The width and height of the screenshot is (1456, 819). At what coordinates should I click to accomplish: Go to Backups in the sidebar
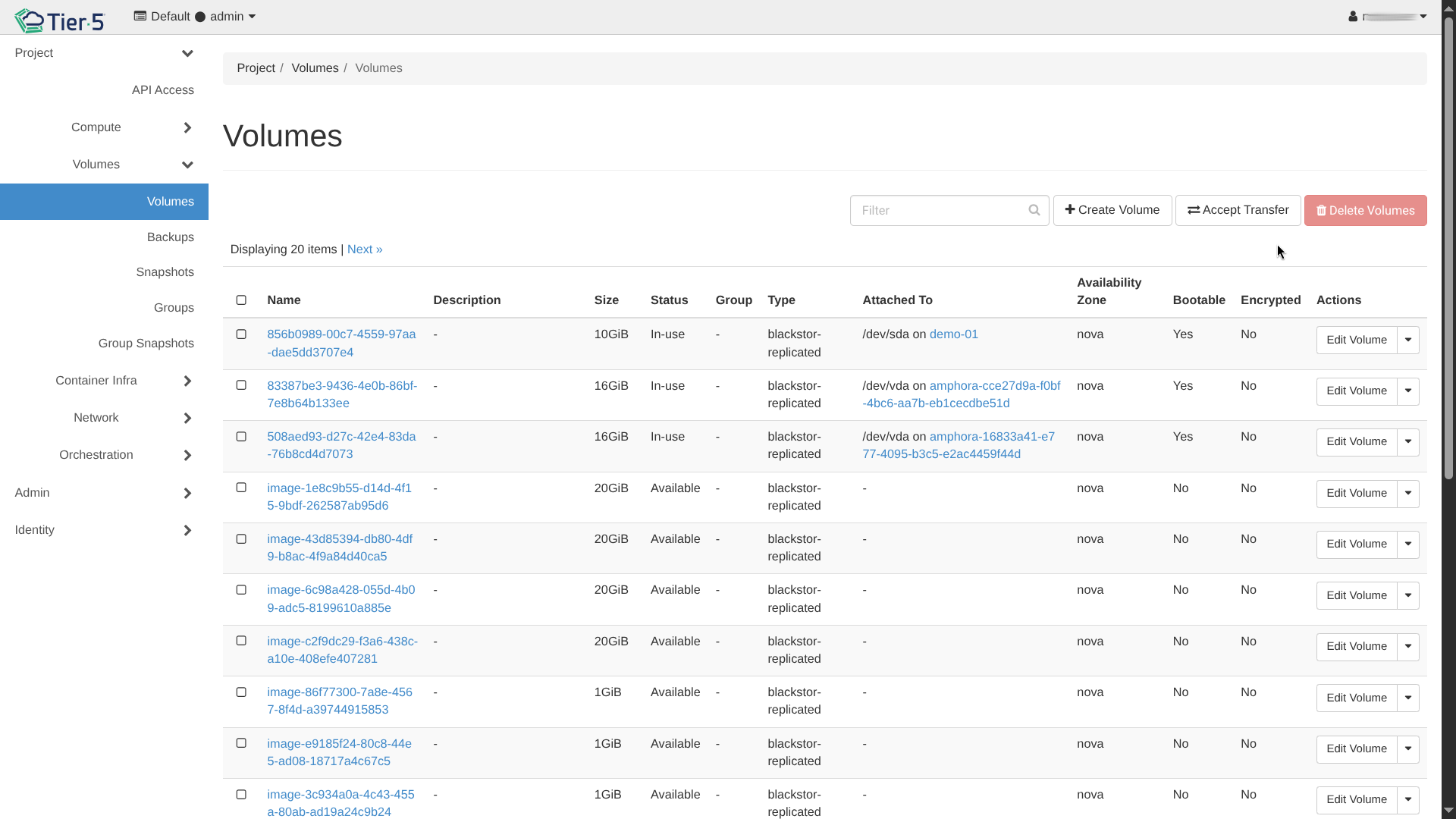pyautogui.click(x=170, y=237)
